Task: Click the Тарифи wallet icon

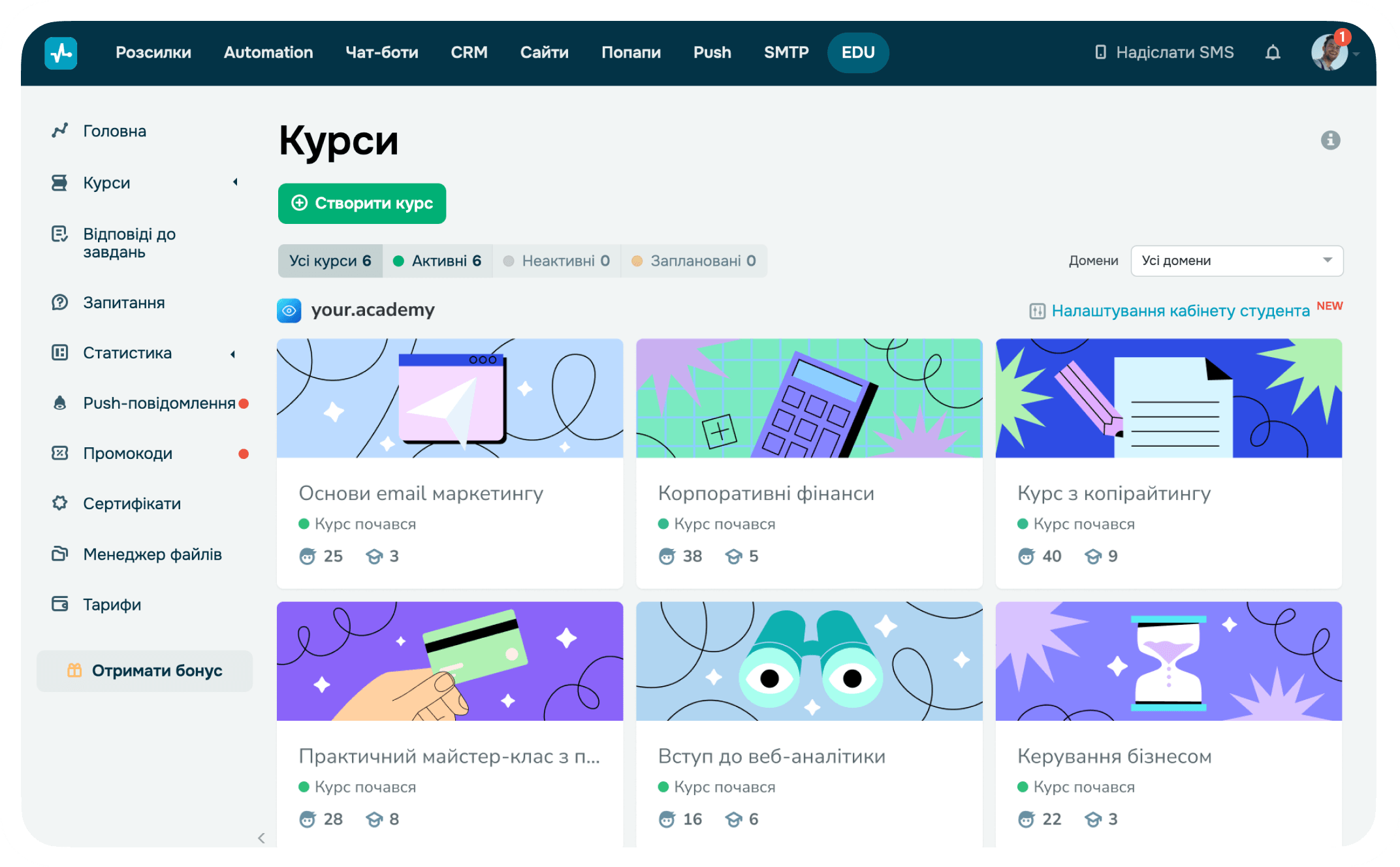Action: coord(60,605)
